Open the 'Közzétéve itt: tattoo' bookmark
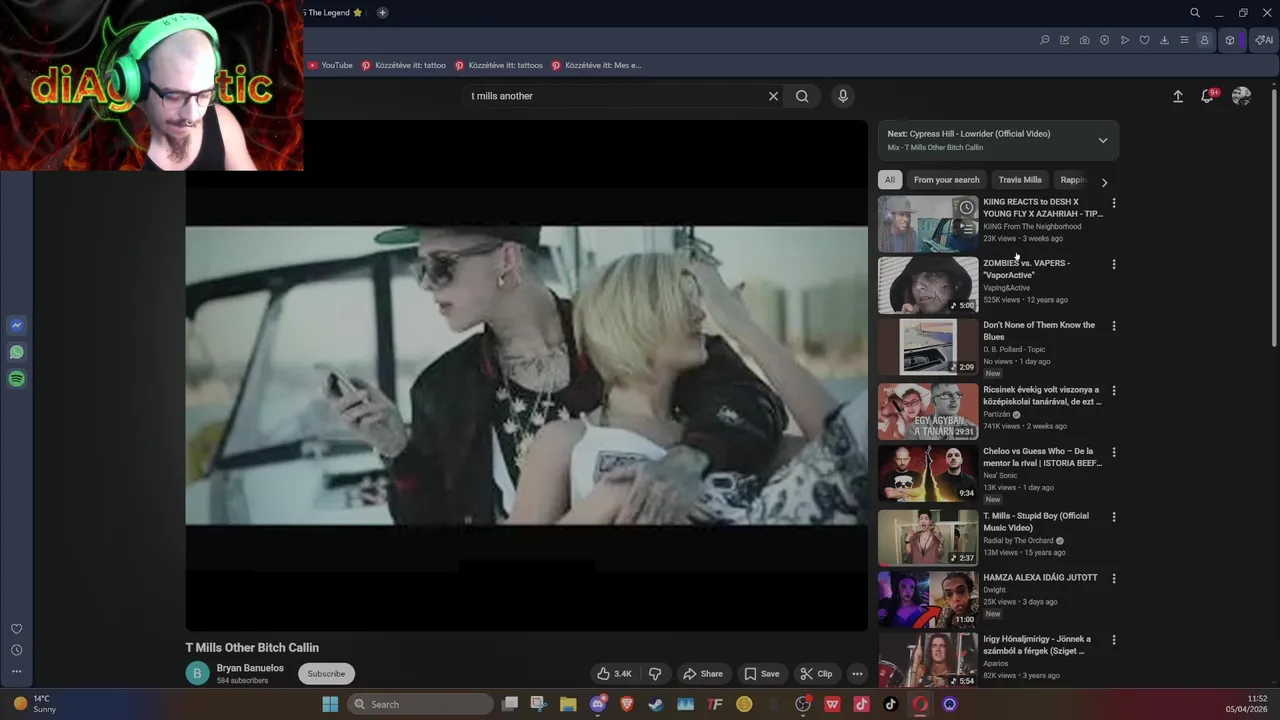 tap(403, 65)
